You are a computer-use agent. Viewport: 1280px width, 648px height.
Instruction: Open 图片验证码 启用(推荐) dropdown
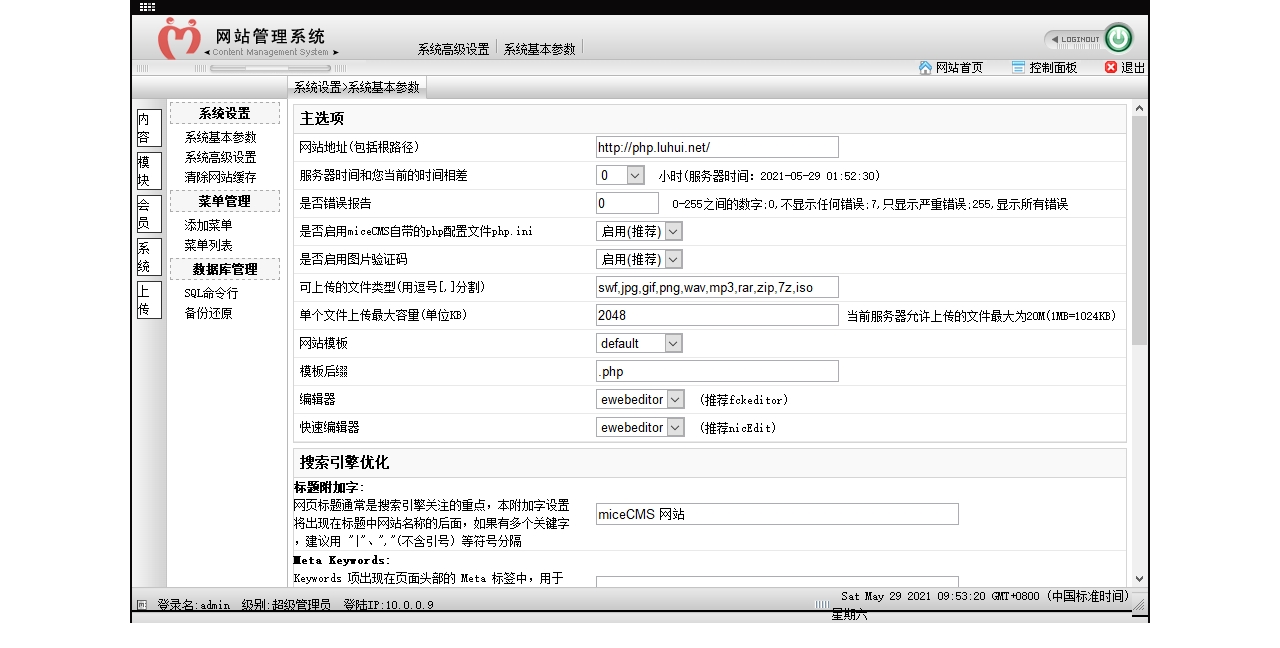640,259
